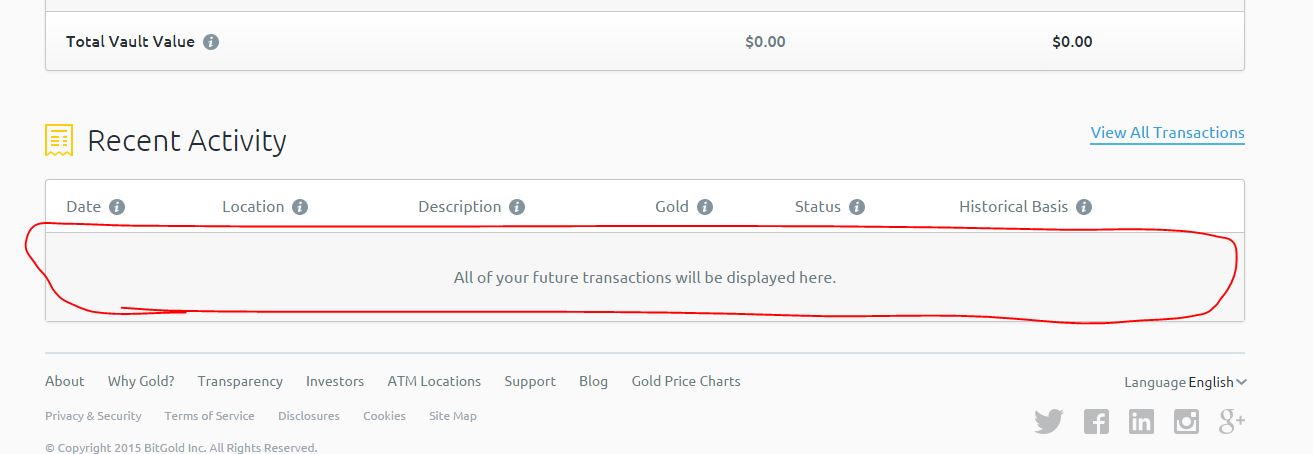
Task: Open the LinkedIn social icon
Action: 1141,422
